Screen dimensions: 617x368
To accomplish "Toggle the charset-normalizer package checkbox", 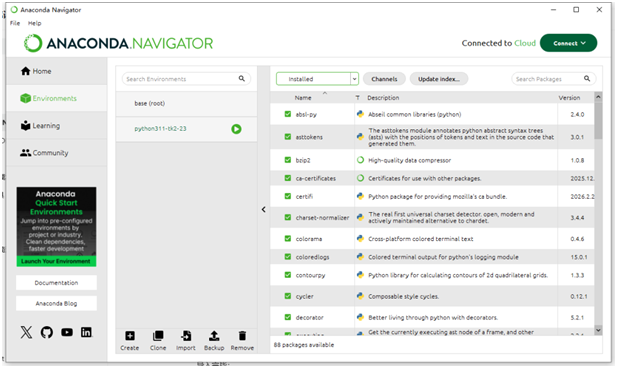I will point(288,217).
